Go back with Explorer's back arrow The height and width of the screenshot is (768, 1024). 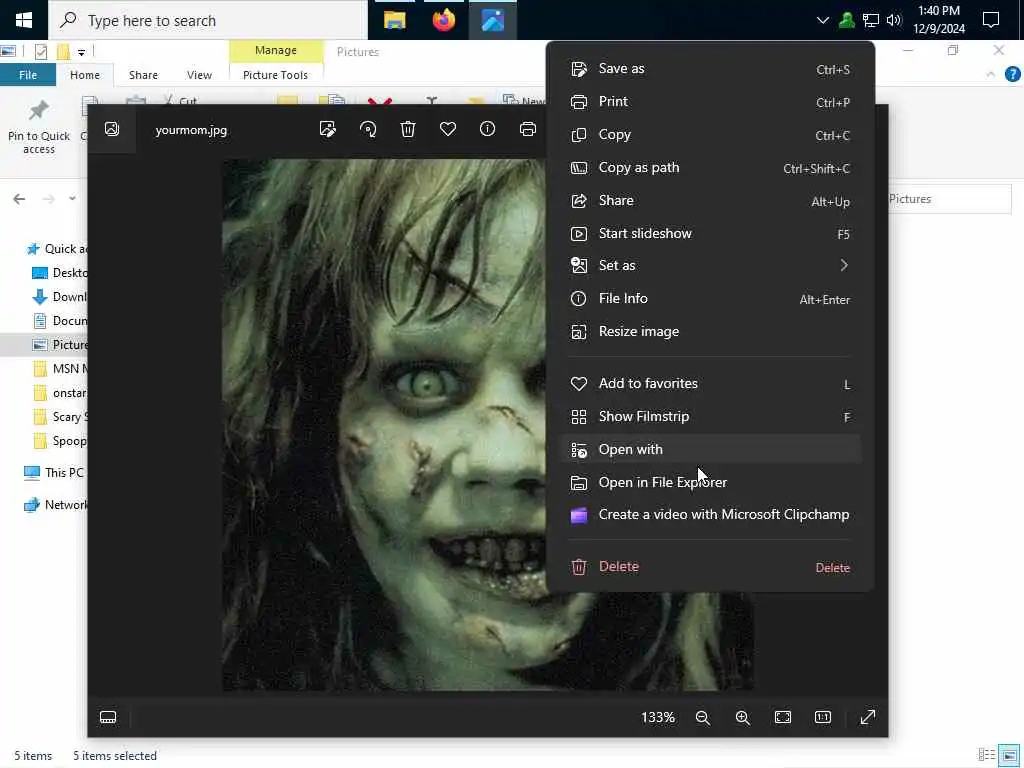pyautogui.click(x=19, y=199)
